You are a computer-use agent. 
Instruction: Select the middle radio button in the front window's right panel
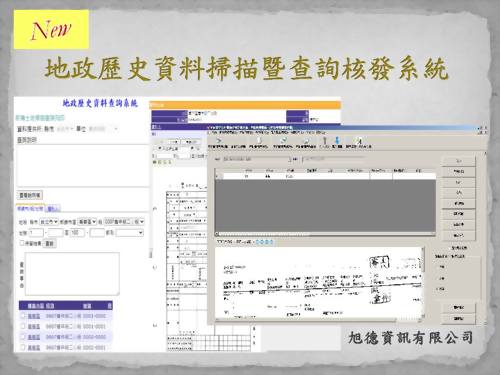[442, 278]
